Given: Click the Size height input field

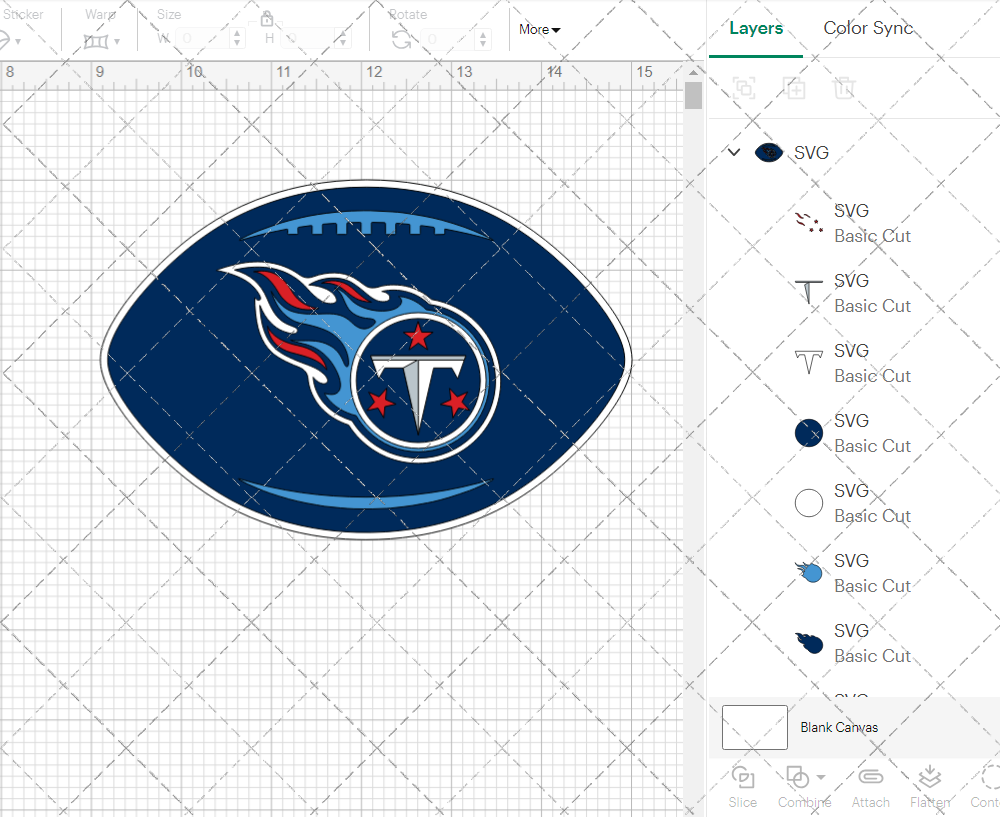Looking at the screenshot, I should [307, 39].
